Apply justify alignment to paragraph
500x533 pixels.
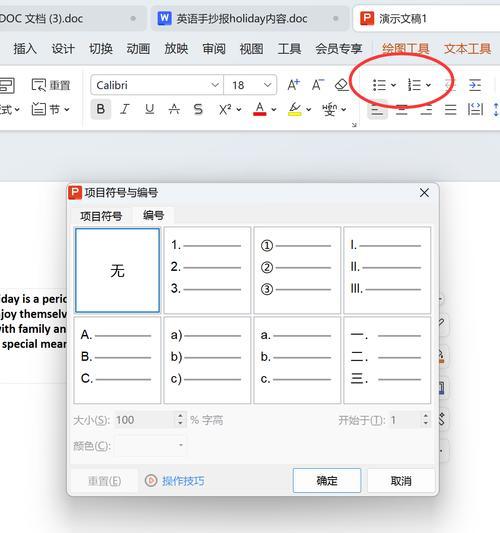point(450,110)
